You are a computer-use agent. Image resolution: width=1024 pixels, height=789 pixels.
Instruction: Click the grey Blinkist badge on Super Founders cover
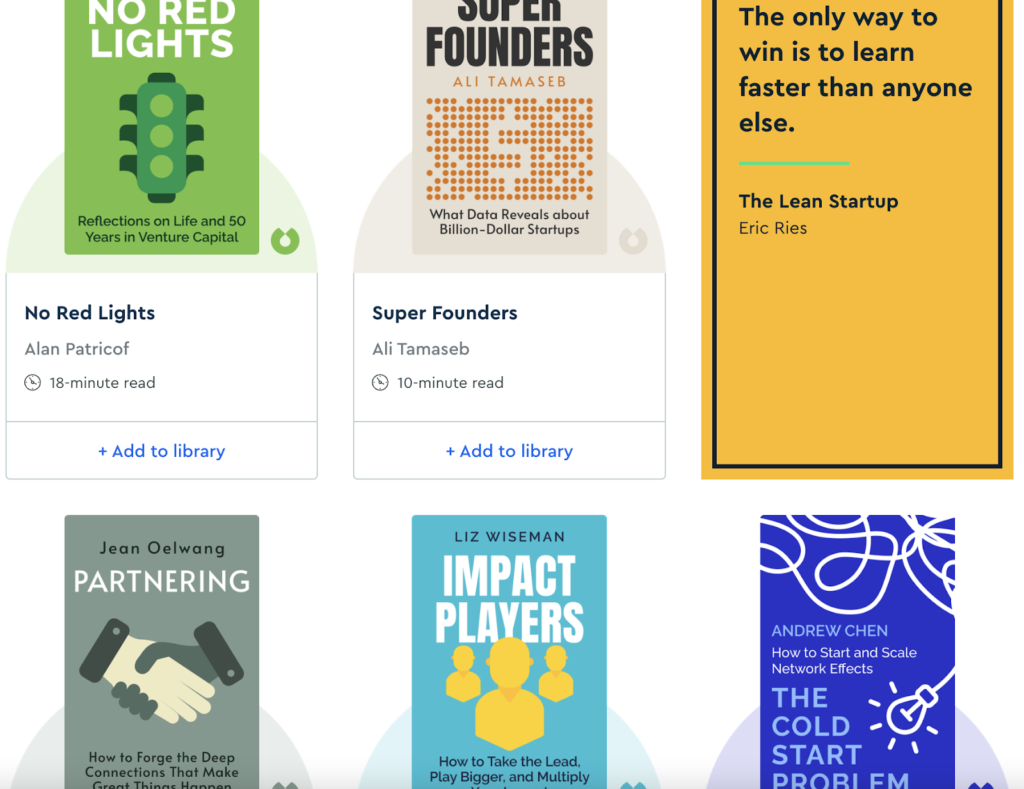(633, 240)
